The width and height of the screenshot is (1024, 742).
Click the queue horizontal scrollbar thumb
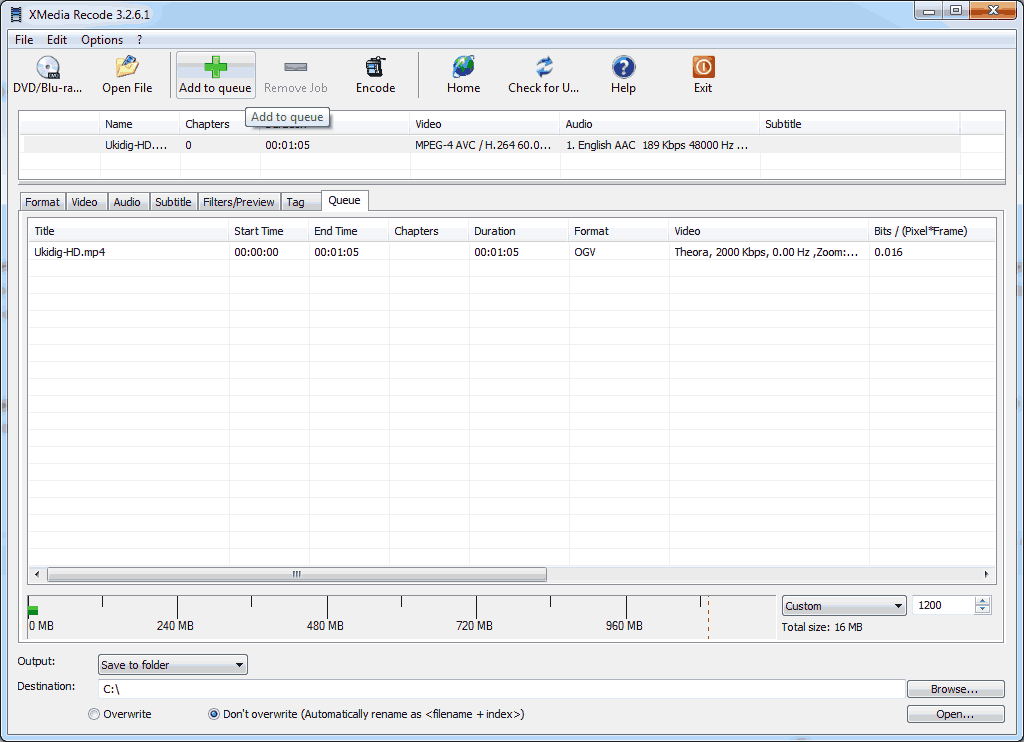coord(297,574)
